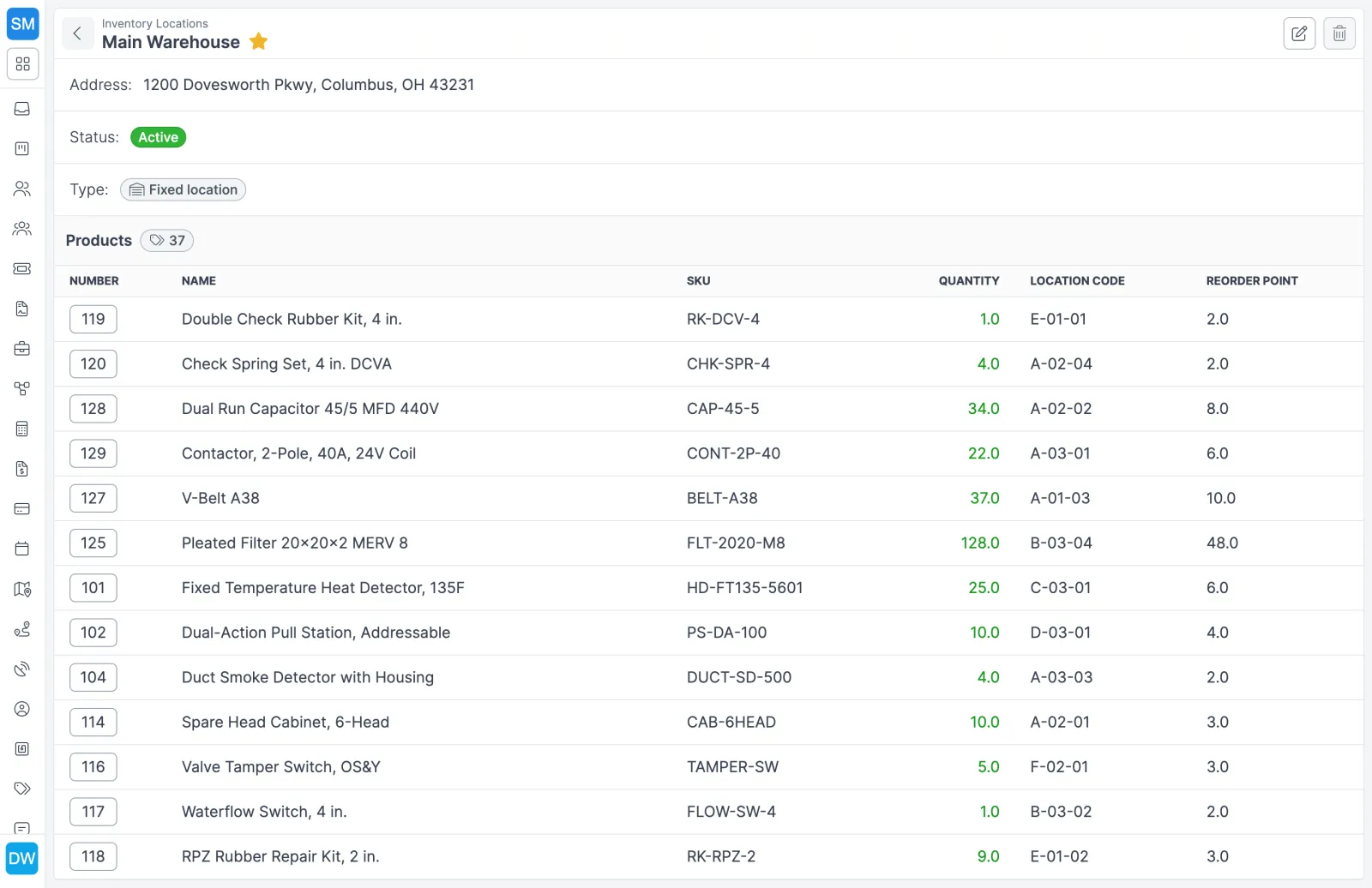Open the credit card payments icon
This screenshot has width=1372, height=888.
click(22, 508)
